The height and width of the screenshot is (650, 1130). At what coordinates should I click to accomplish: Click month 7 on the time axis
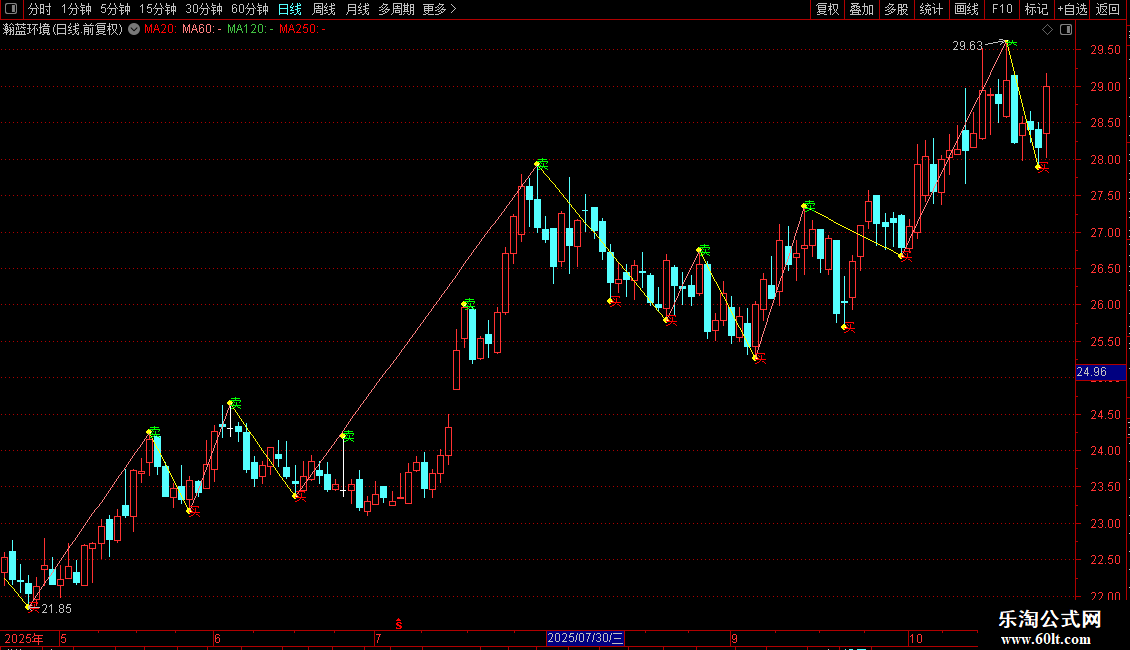pos(378,638)
